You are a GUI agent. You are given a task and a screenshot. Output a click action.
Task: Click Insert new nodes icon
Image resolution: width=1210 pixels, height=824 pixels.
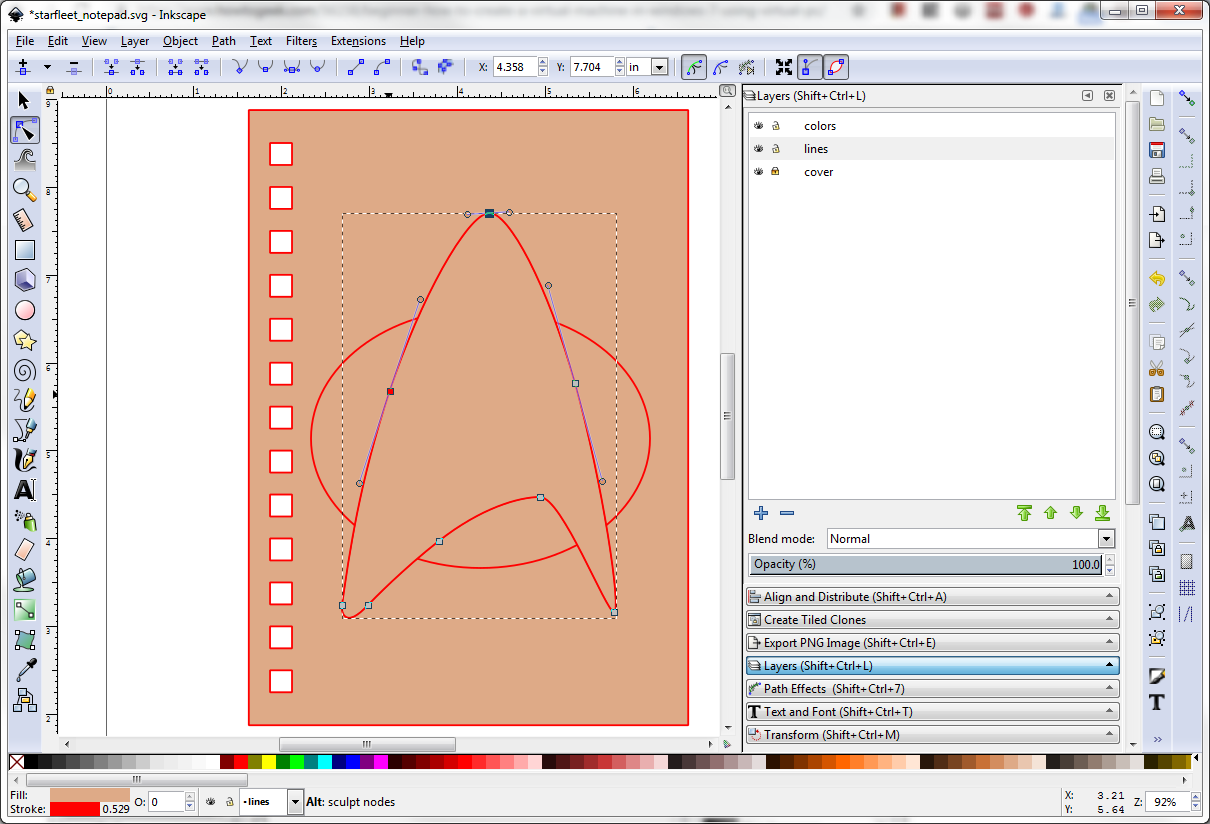[x=22, y=67]
